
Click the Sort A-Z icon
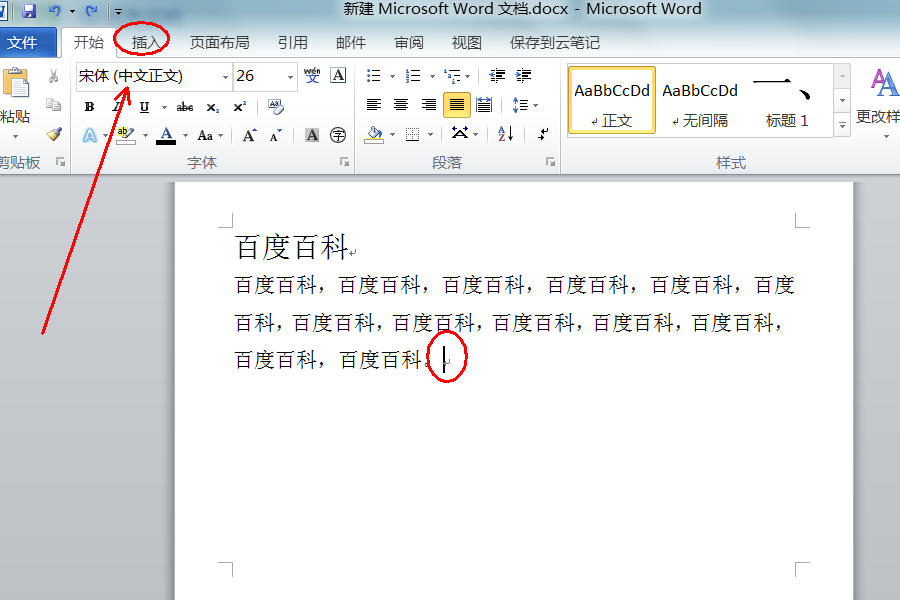pos(505,134)
